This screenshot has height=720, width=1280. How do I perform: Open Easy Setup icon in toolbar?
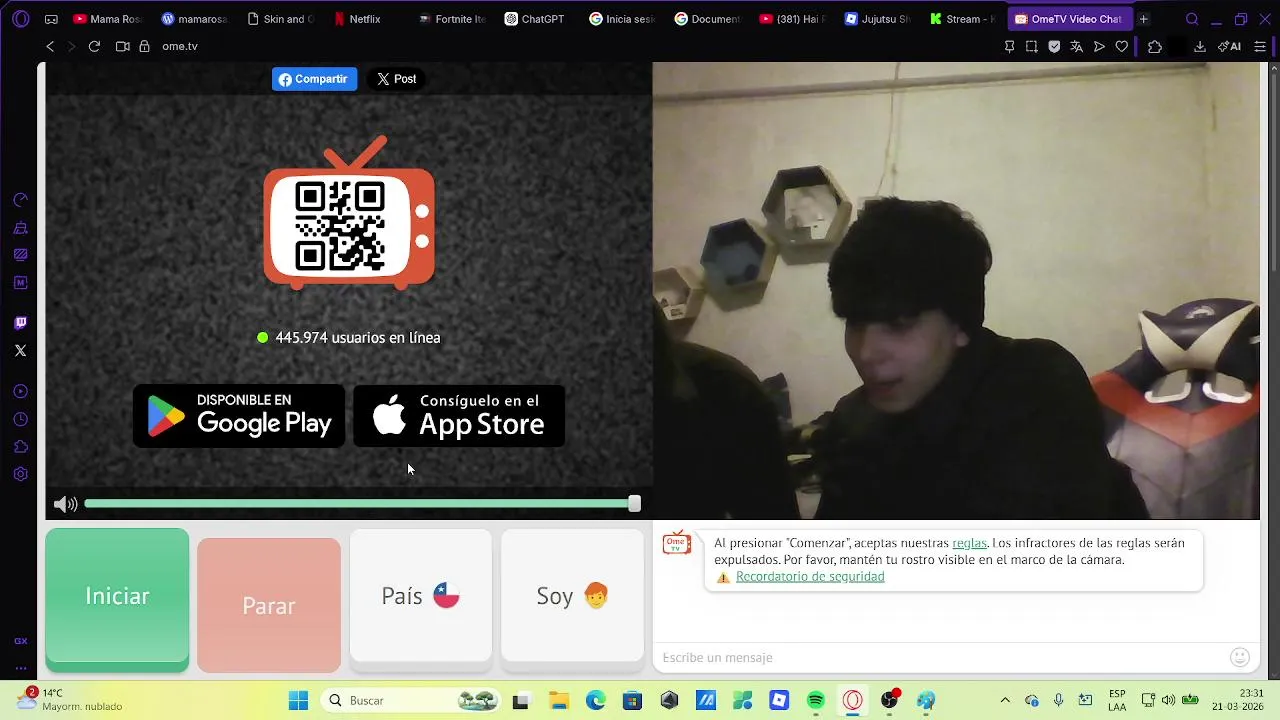1260,46
